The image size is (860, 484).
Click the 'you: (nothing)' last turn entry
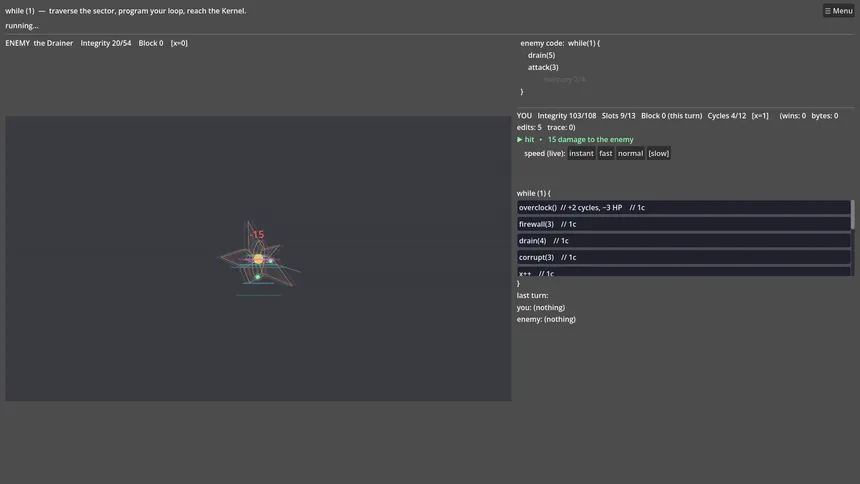pos(541,307)
